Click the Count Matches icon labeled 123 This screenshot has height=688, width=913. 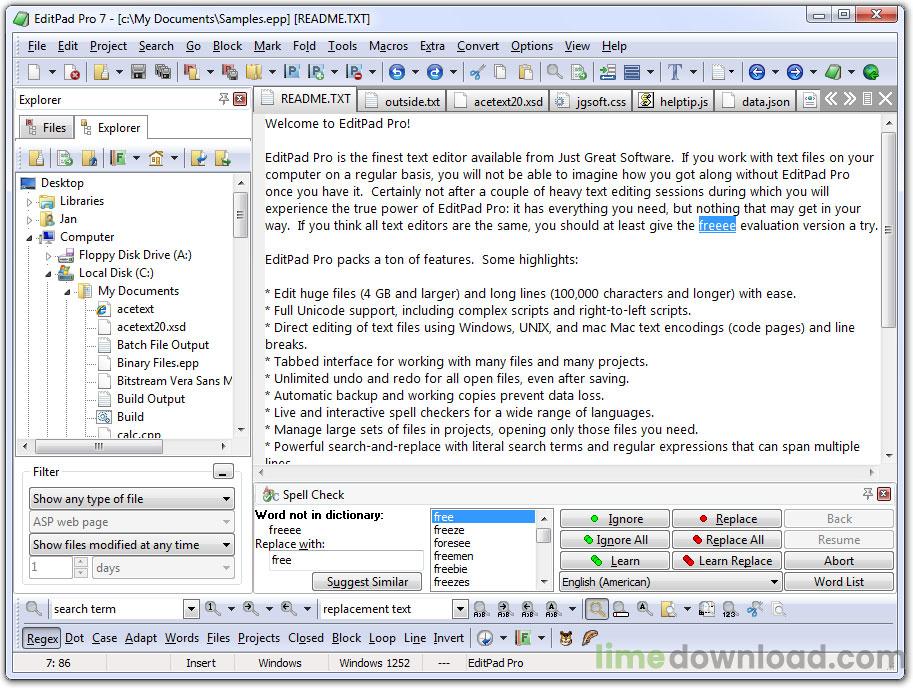pos(729,609)
